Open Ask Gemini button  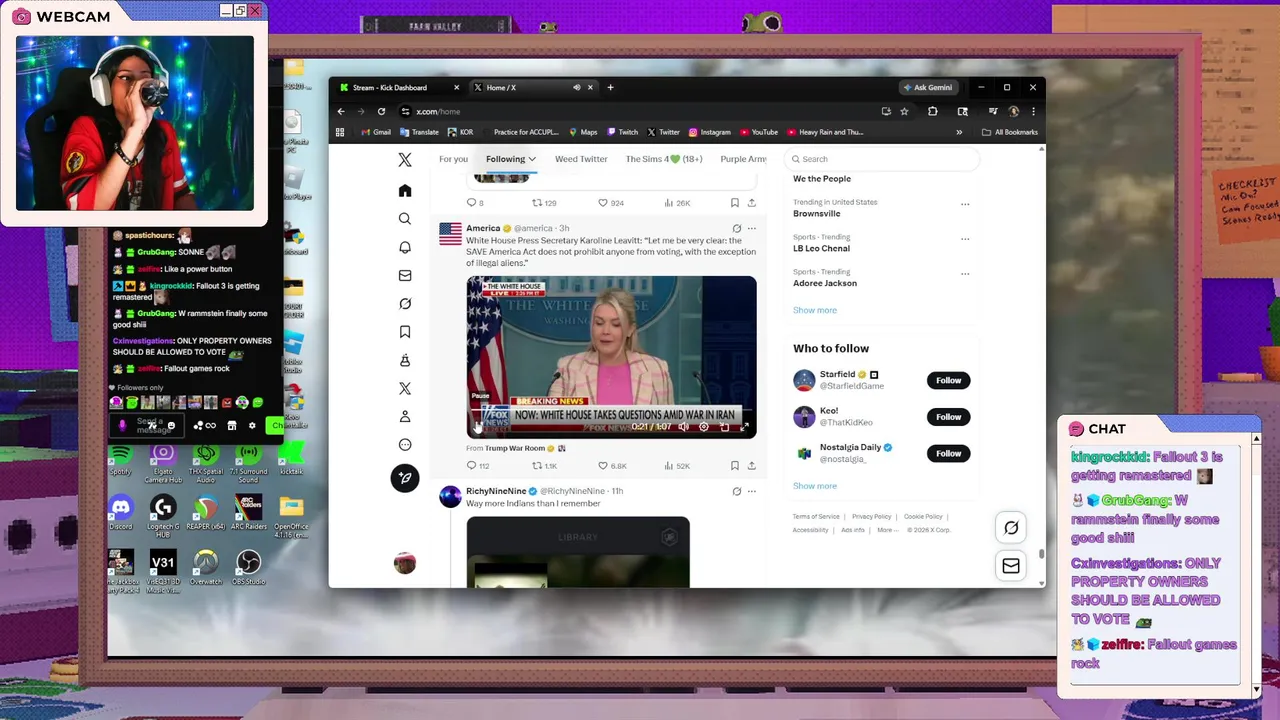pyautogui.click(x=928, y=87)
